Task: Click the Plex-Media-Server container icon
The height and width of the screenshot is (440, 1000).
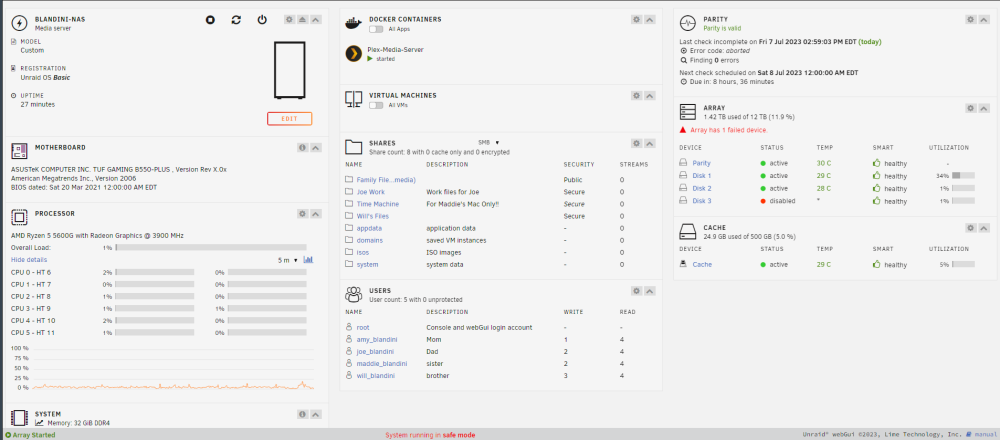Action: click(354, 54)
